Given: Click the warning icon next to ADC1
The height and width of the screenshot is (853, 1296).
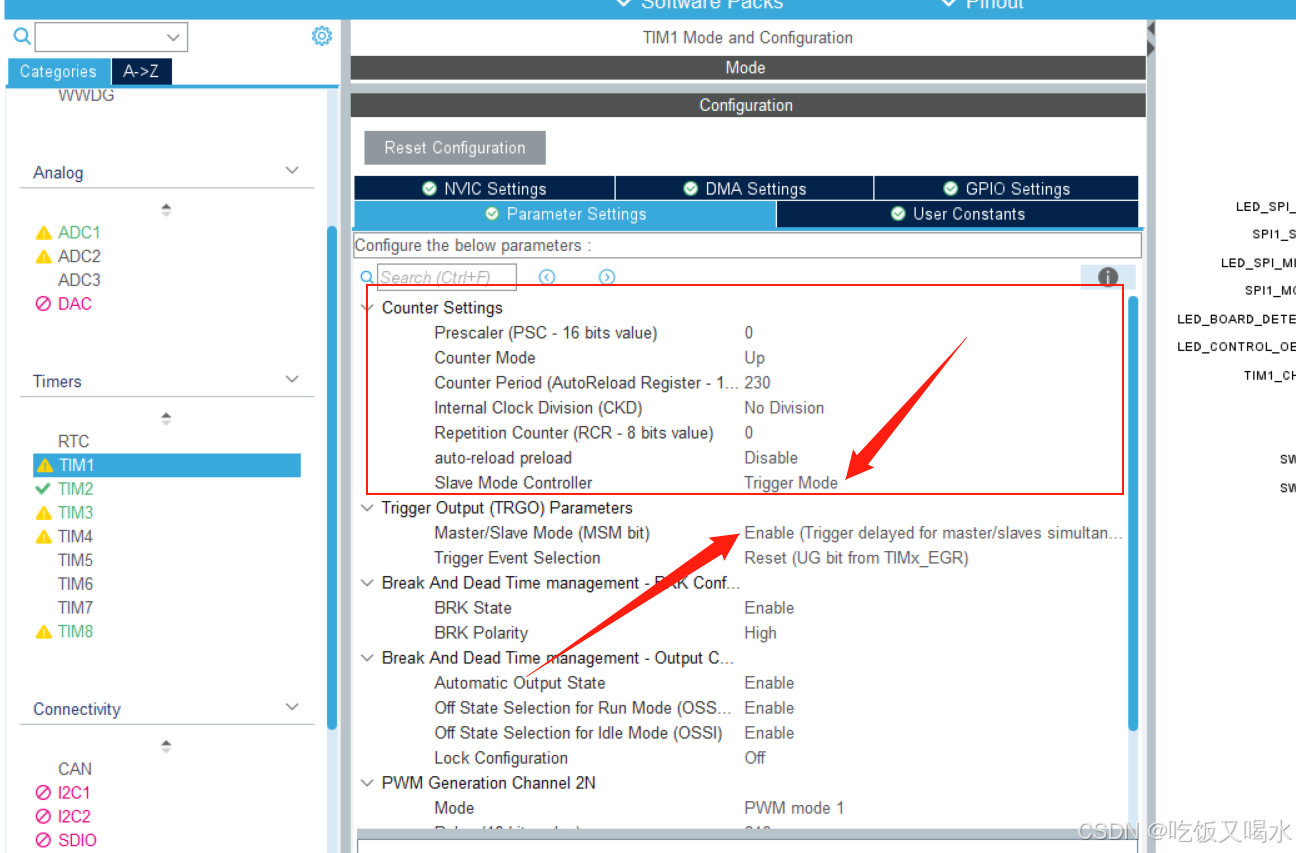Looking at the screenshot, I should 43,232.
